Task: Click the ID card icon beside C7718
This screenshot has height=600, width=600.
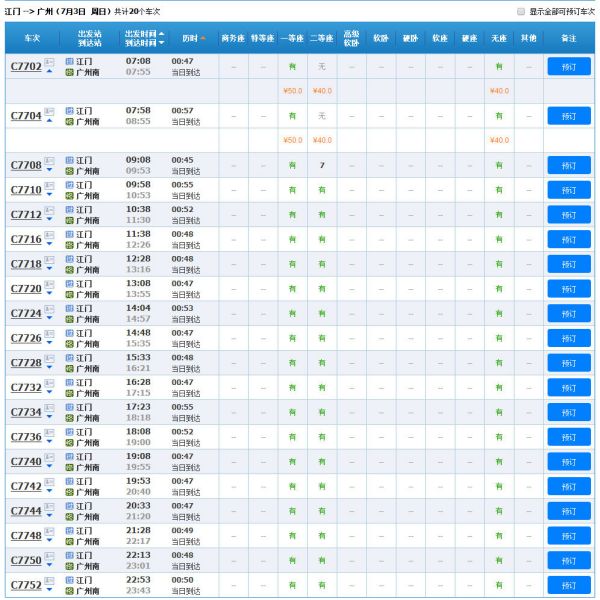Action: 49,259
